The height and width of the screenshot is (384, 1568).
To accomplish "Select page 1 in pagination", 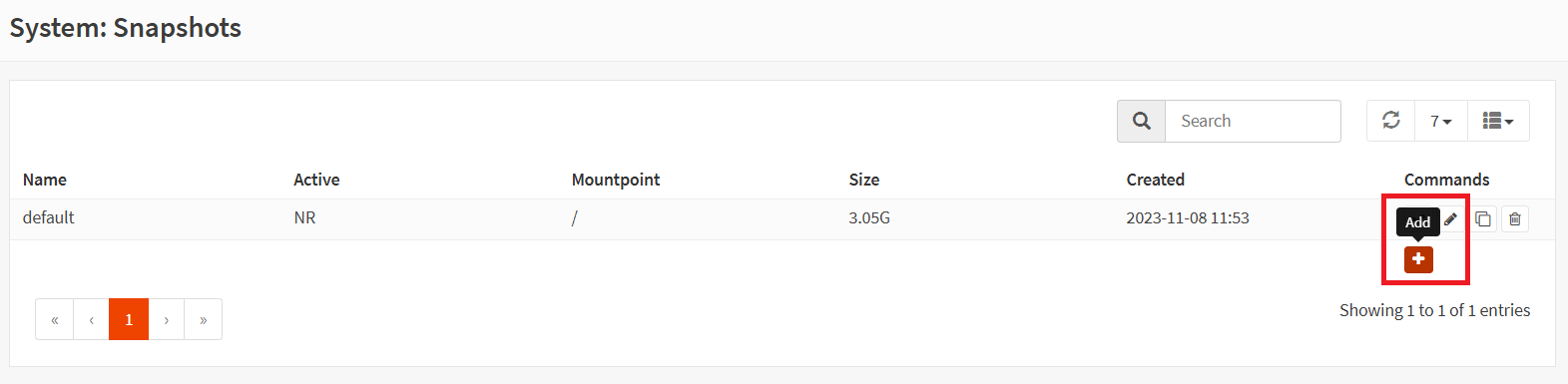I will [x=129, y=319].
